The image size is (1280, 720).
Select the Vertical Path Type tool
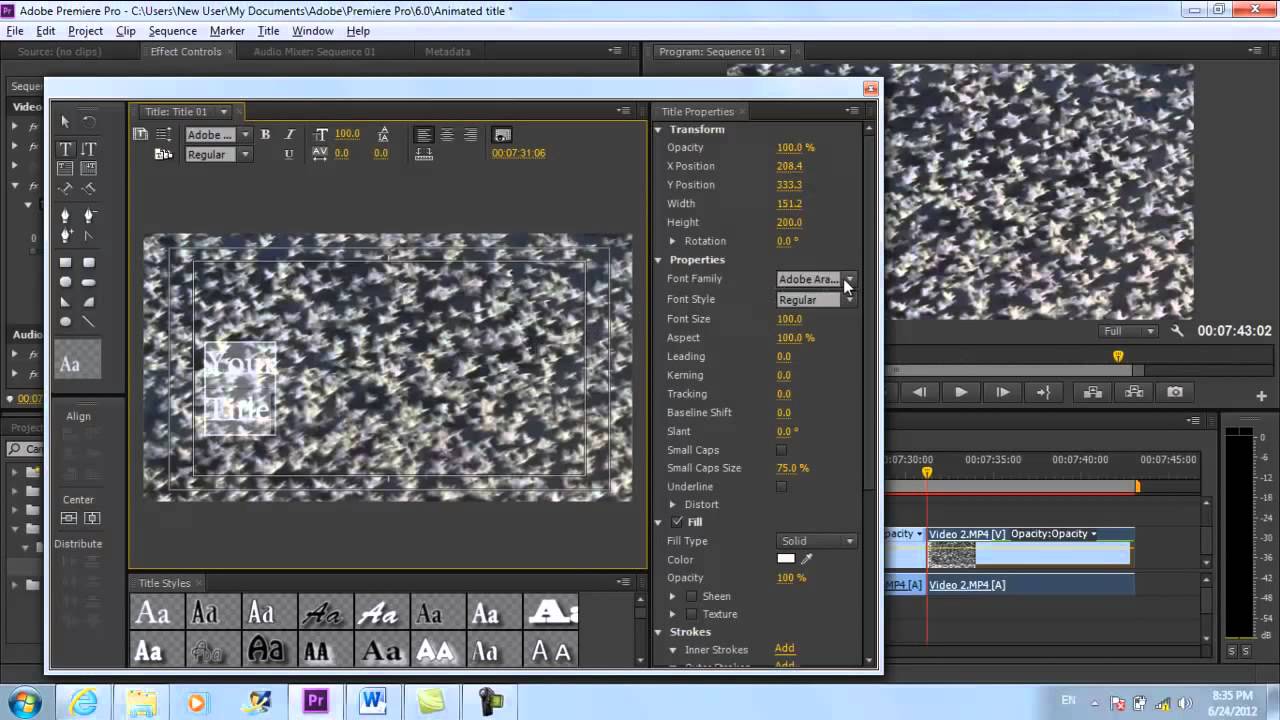pos(89,188)
